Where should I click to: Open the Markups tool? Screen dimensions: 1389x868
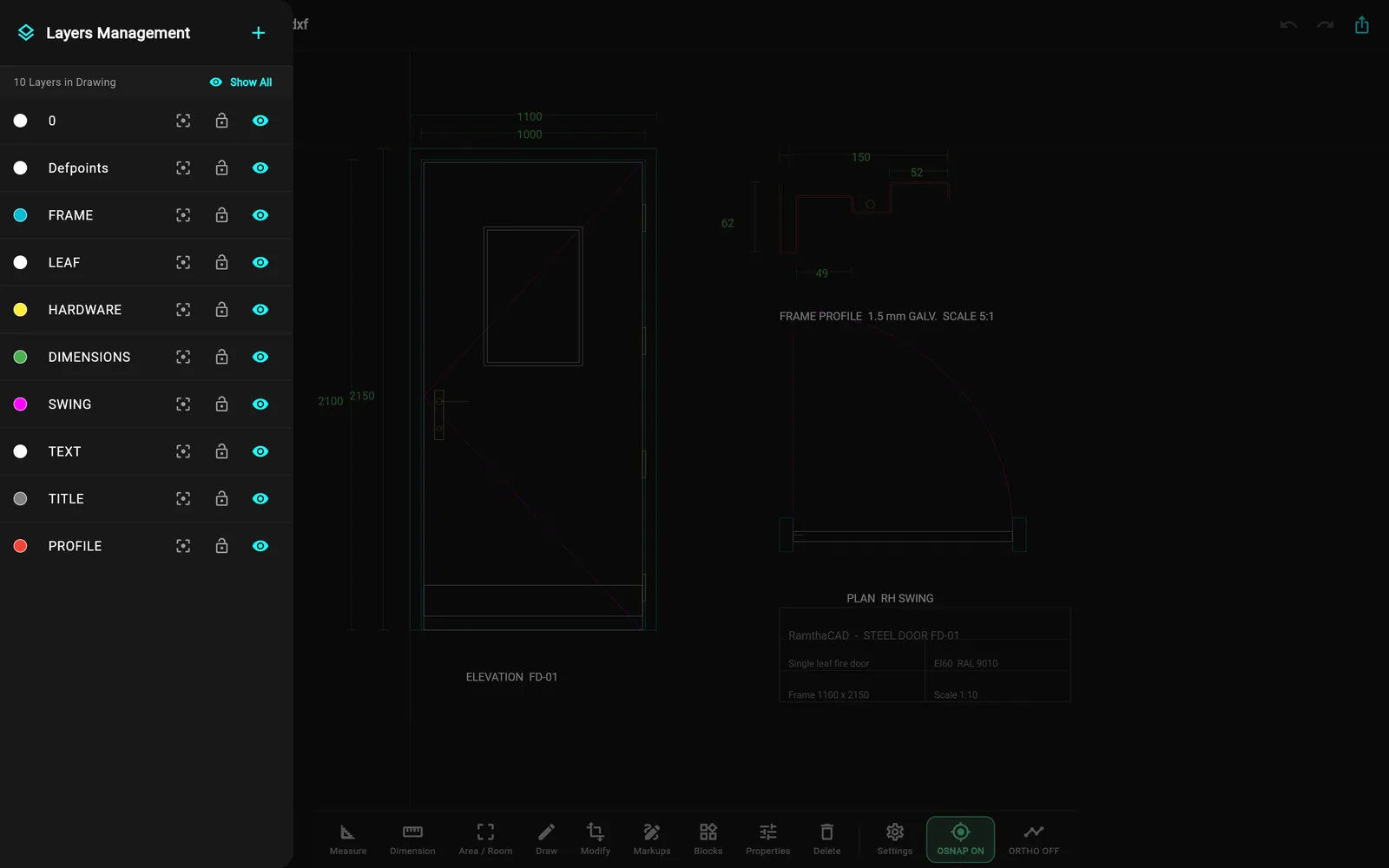click(x=652, y=839)
